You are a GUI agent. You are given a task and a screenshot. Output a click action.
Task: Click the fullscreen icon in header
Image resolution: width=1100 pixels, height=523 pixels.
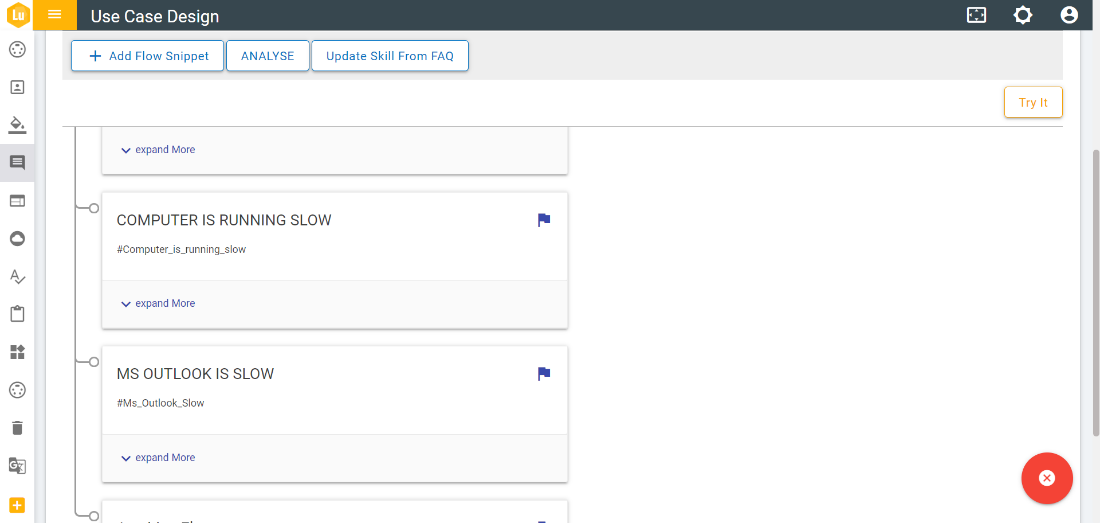pos(976,15)
